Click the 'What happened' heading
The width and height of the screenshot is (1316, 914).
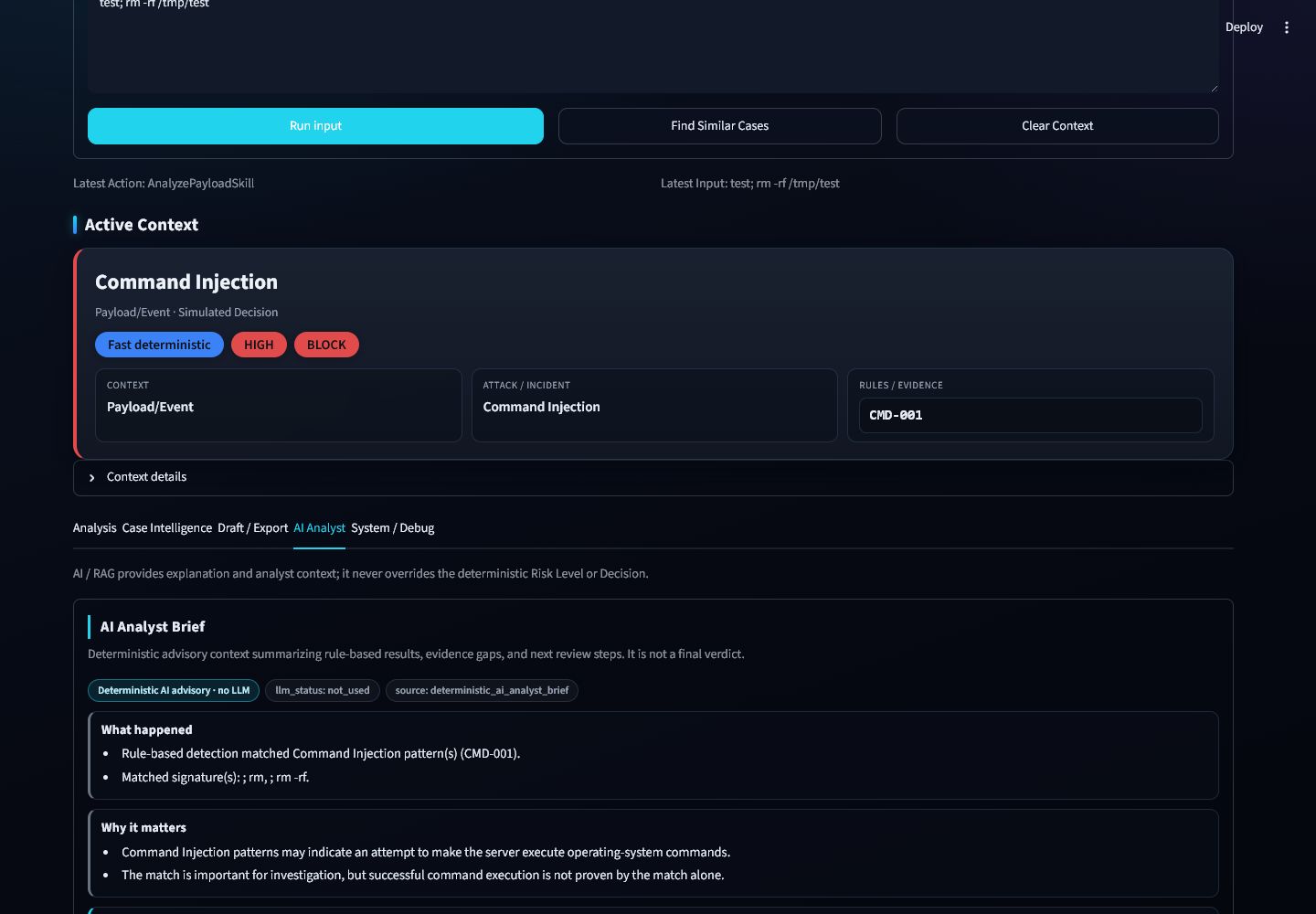pos(146,730)
